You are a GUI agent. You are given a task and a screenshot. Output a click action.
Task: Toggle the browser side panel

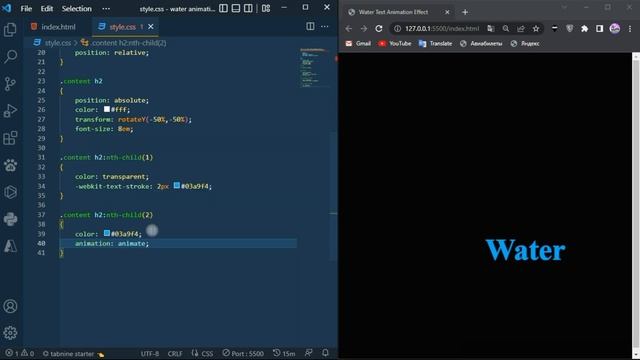(x=599, y=29)
